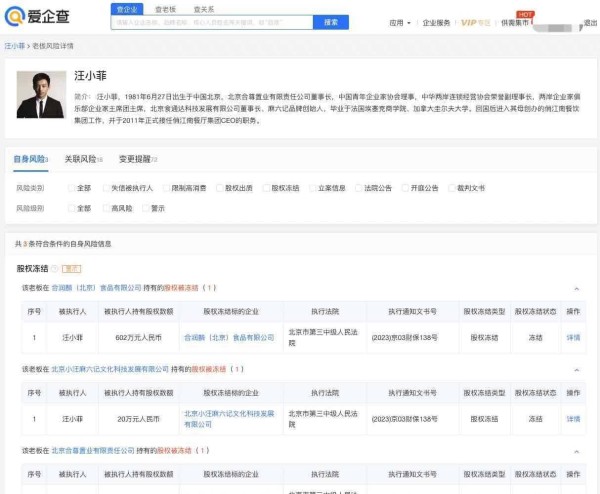Check the 裁判文书 filter
Viewport: 600px width, 494px height.
pyautogui.click(x=452, y=188)
